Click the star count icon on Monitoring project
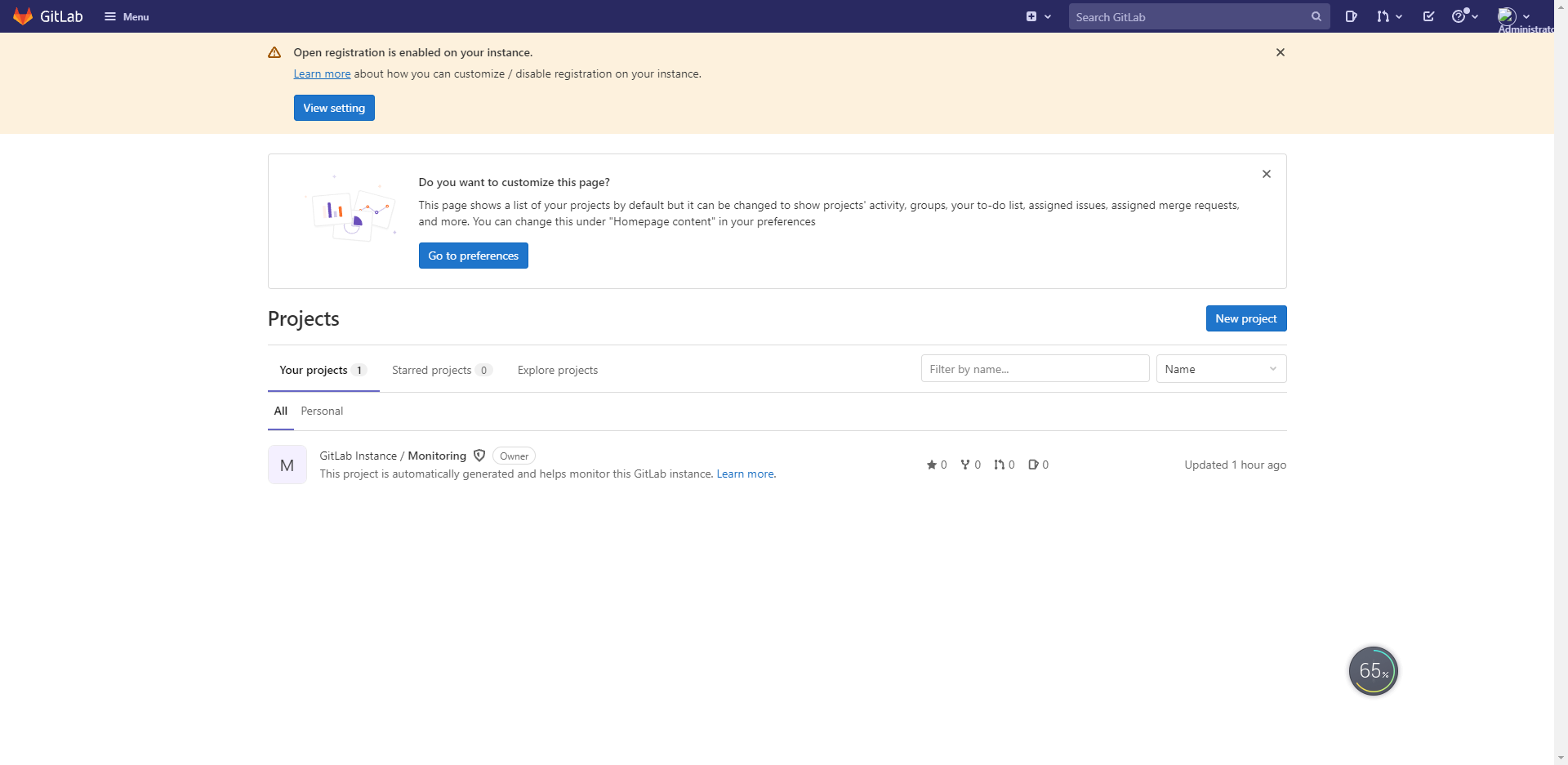1568x765 pixels. [932, 465]
